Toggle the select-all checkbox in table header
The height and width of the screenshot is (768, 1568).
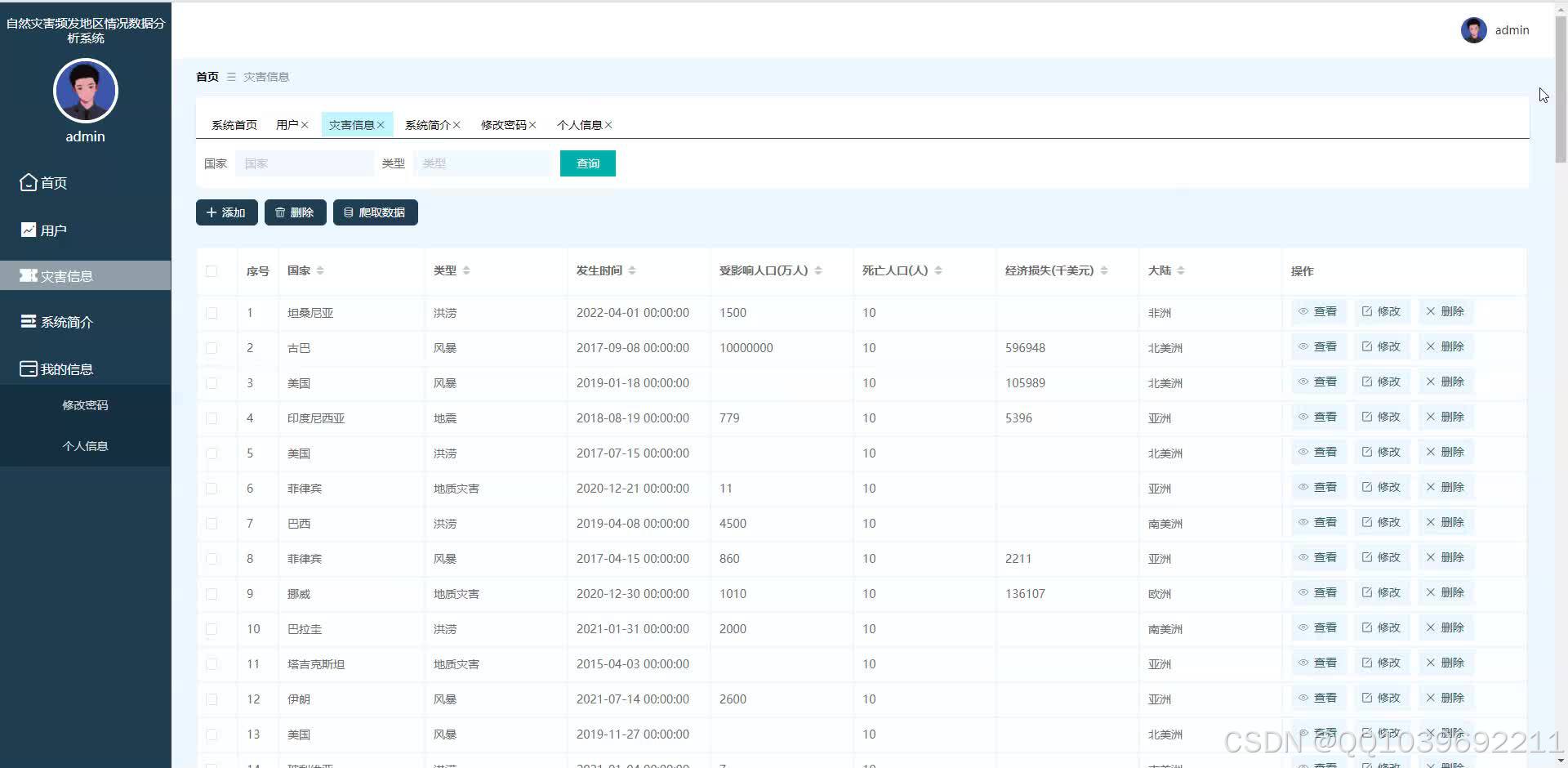212,271
